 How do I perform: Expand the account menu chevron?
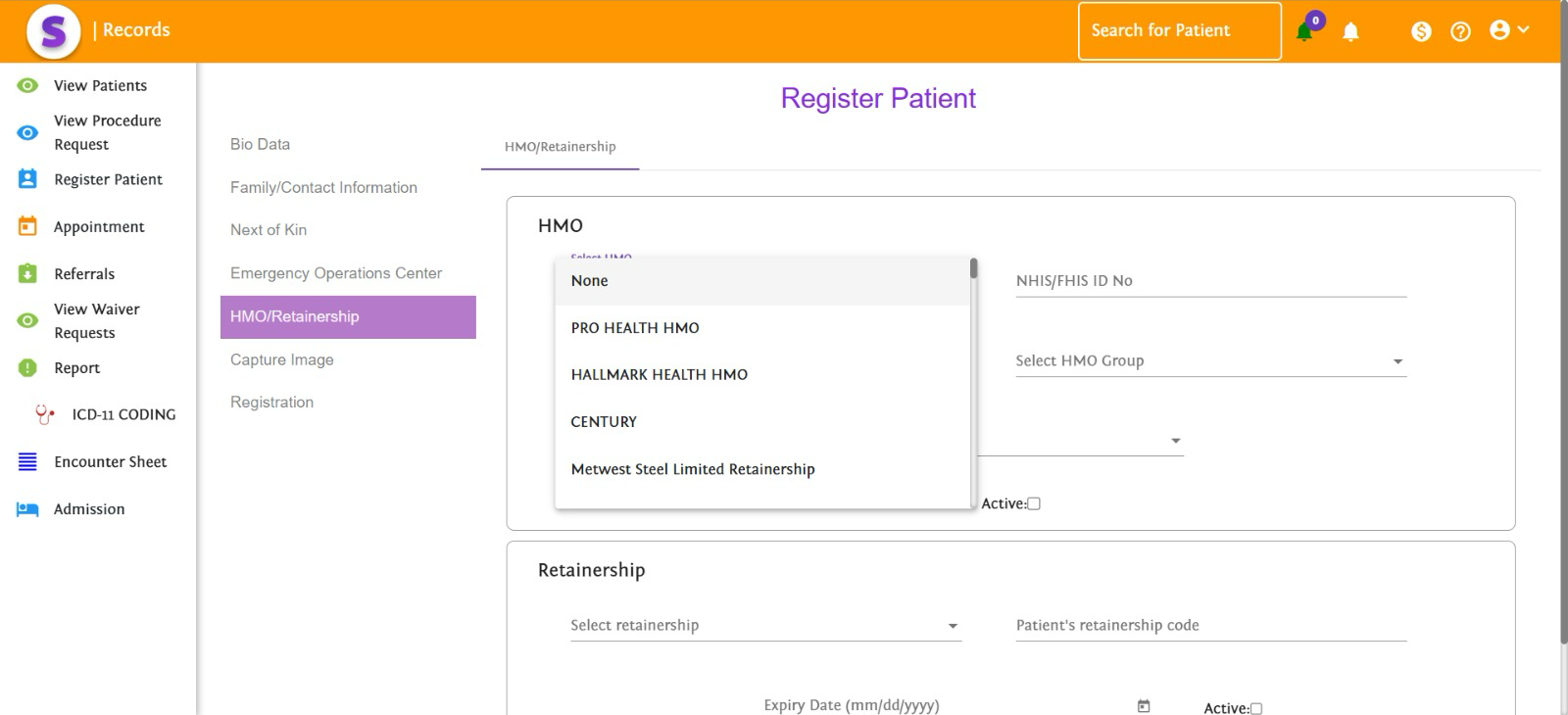pyautogui.click(x=1523, y=29)
